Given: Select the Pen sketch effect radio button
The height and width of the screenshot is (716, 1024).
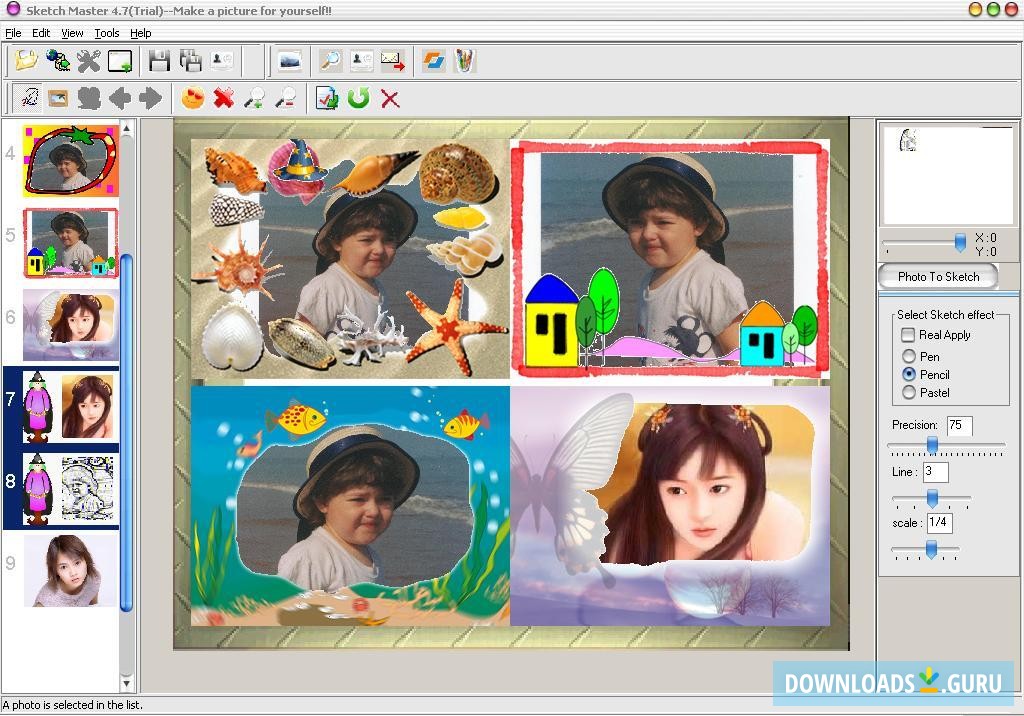Looking at the screenshot, I should point(909,356).
